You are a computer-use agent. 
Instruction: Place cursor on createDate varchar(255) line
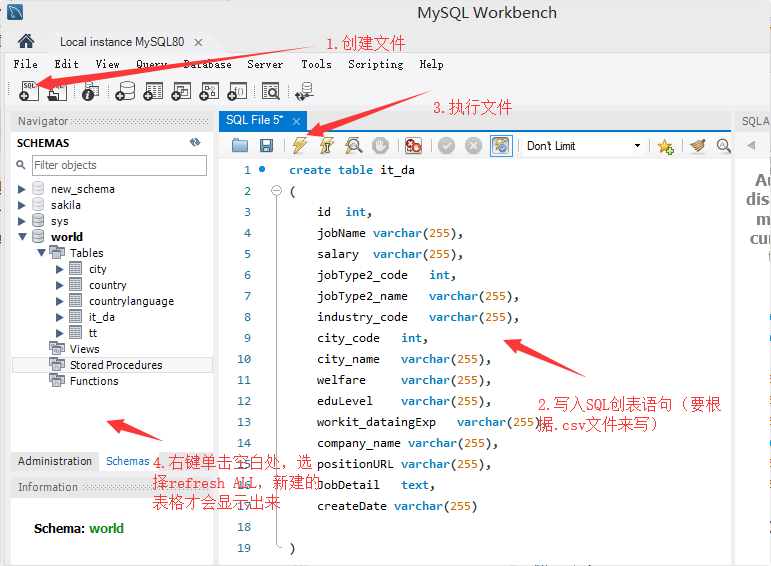click(x=397, y=506)
